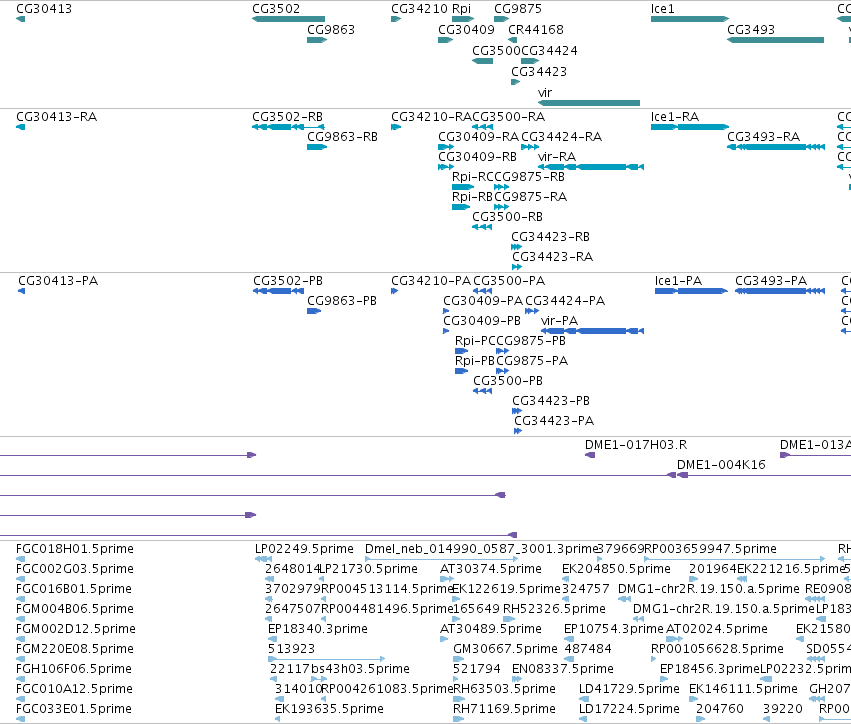
Task: Select the CG30409 gene label
Action: click(x=466, y=30)
